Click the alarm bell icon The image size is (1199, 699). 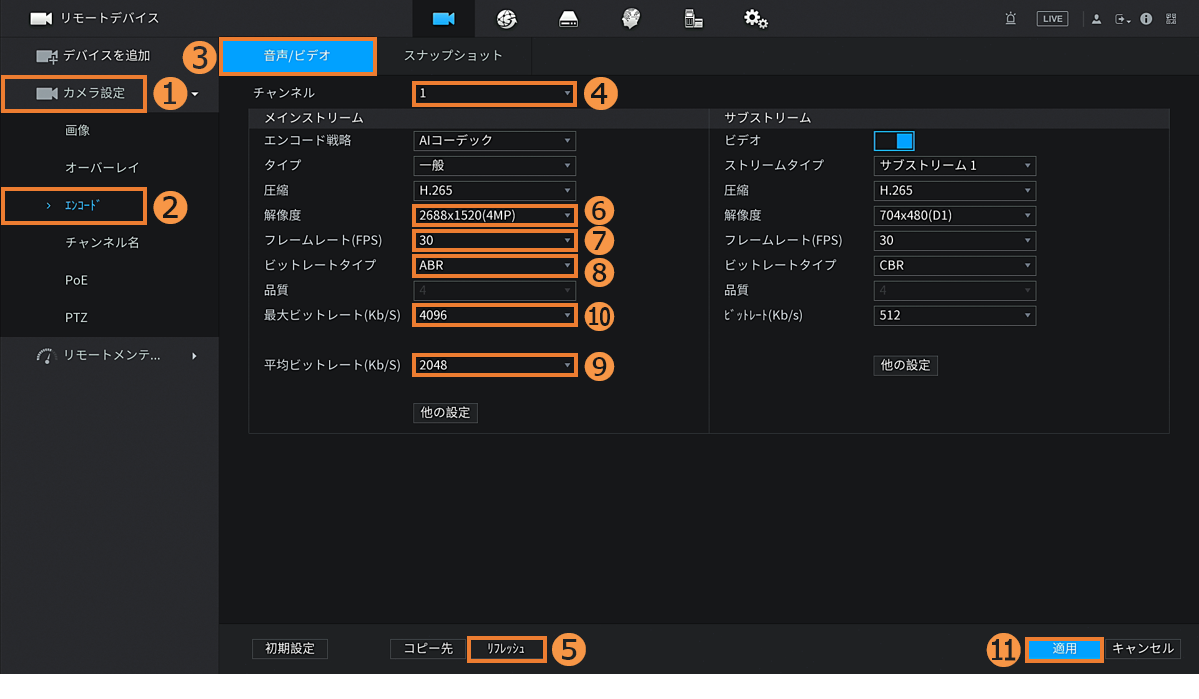[x=1011, y=19]
